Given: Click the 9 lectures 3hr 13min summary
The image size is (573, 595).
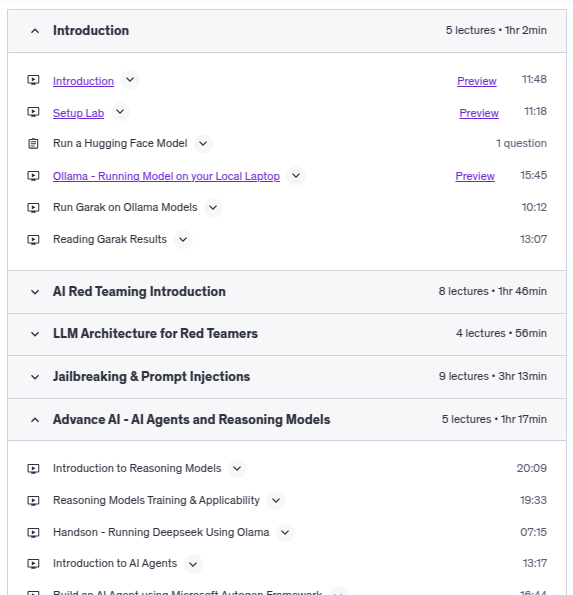Looking at the screenshot, I should click(x=493, y=376).
